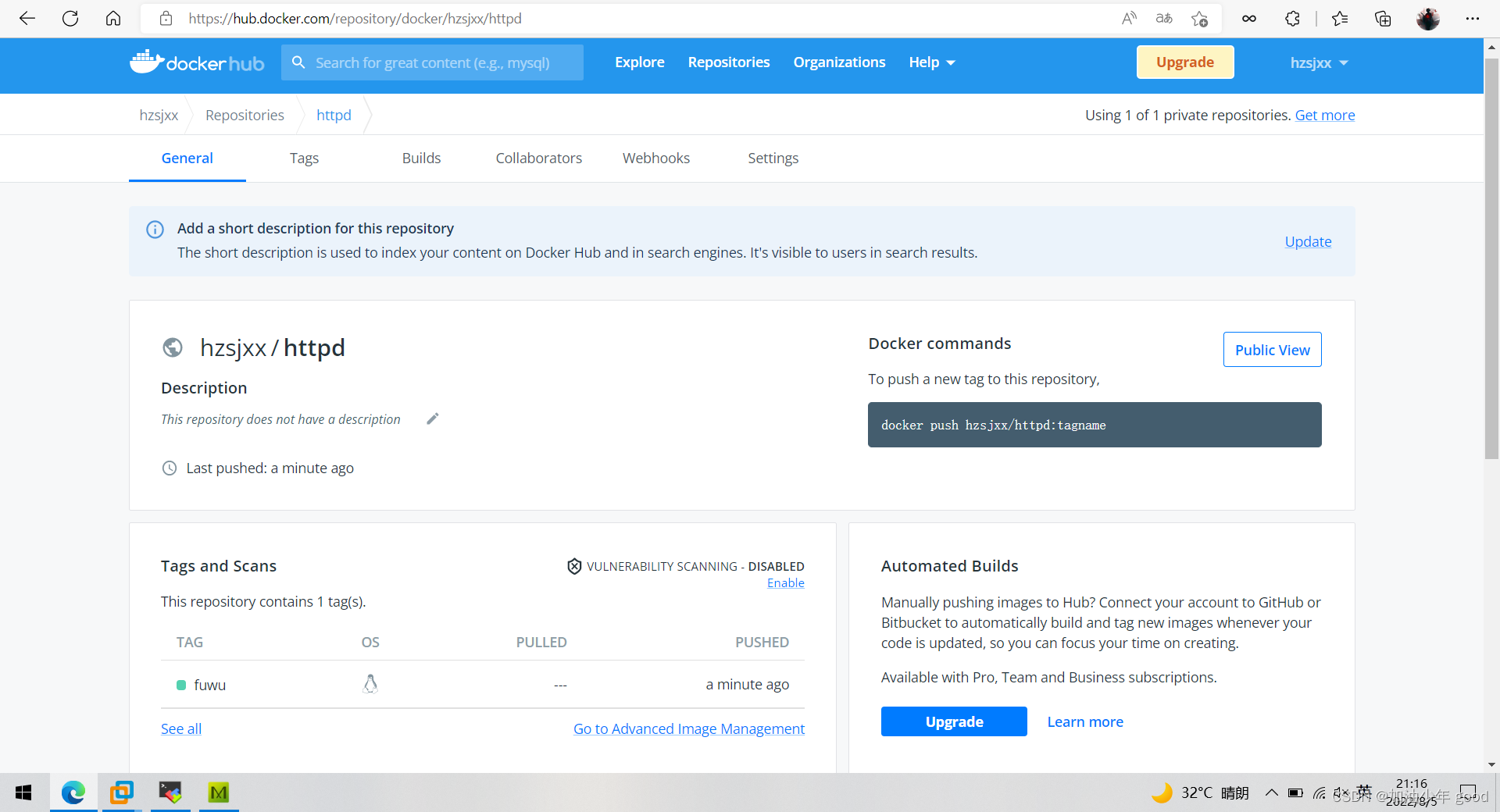Open browser settings ellipsis menu

coord(1473,19)
